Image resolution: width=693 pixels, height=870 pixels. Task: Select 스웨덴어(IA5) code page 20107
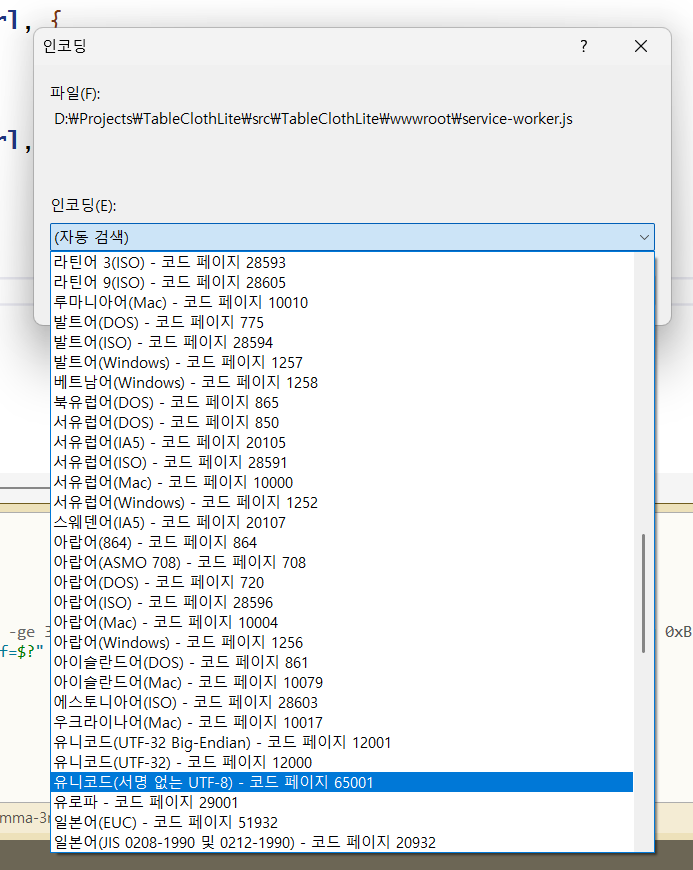(x=342, y=522)
